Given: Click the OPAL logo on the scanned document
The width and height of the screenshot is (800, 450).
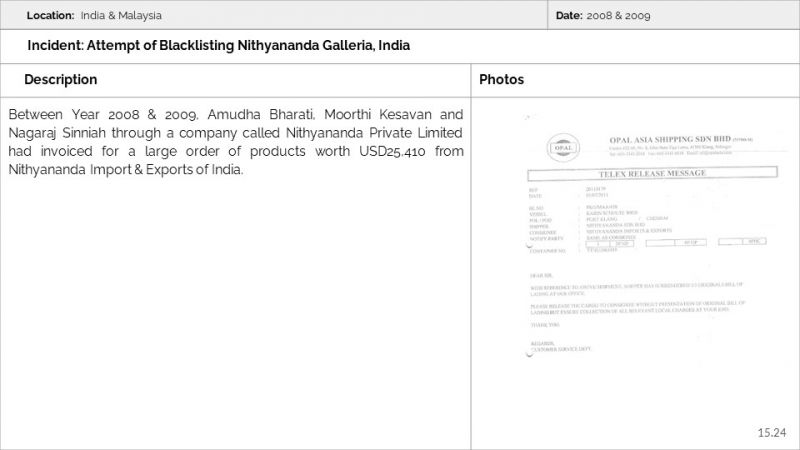Looking at the screenshot, I should [562, 146].
